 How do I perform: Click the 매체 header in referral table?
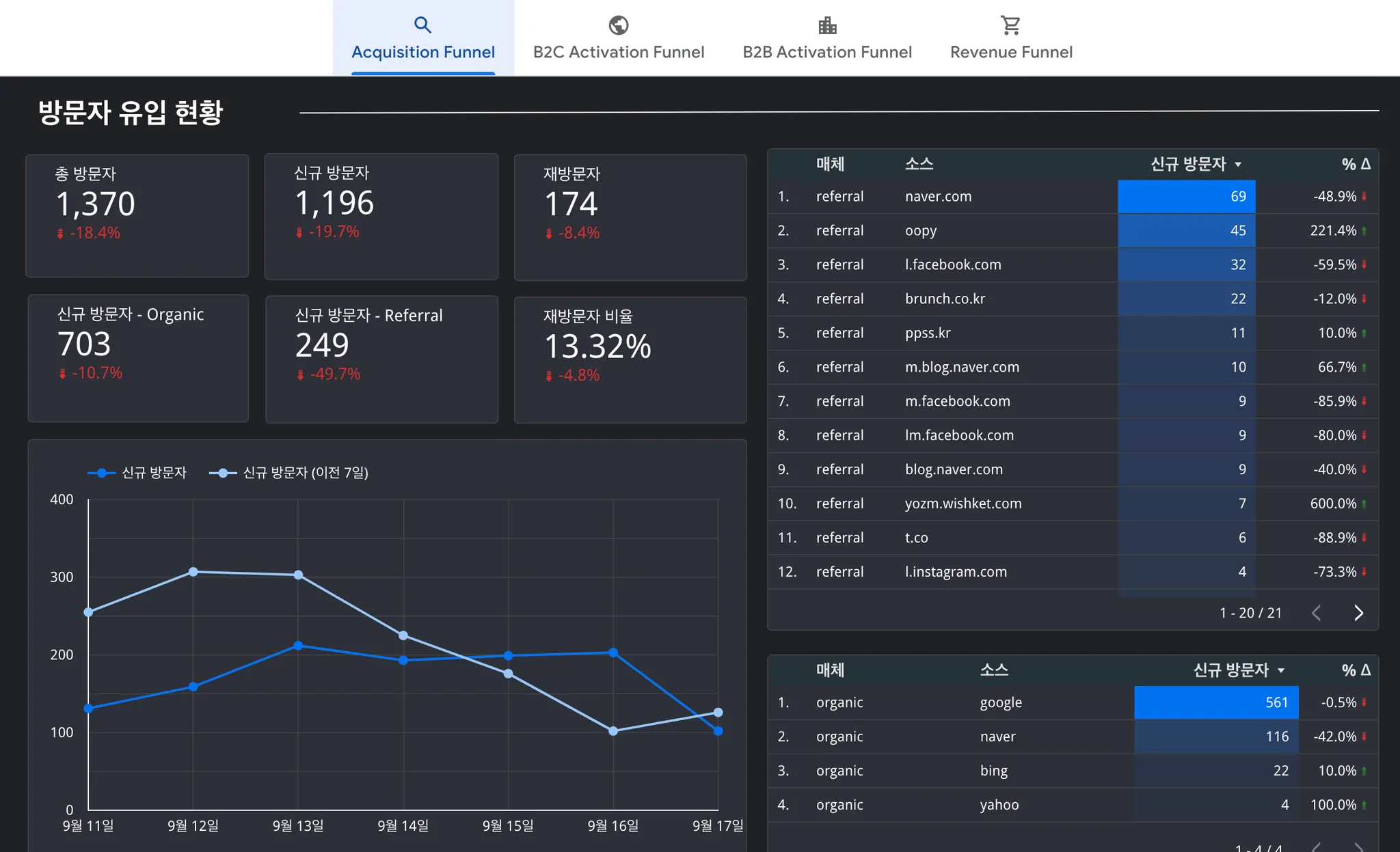(x=830, y=164)
